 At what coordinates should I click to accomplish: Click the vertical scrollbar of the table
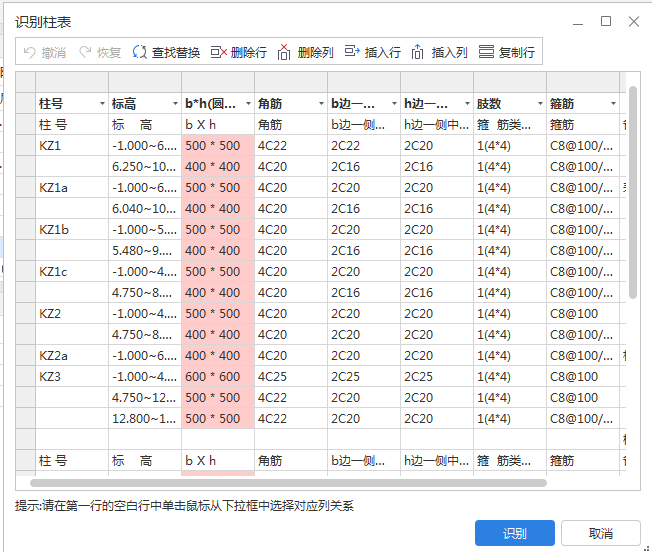[x=633, y=192]
